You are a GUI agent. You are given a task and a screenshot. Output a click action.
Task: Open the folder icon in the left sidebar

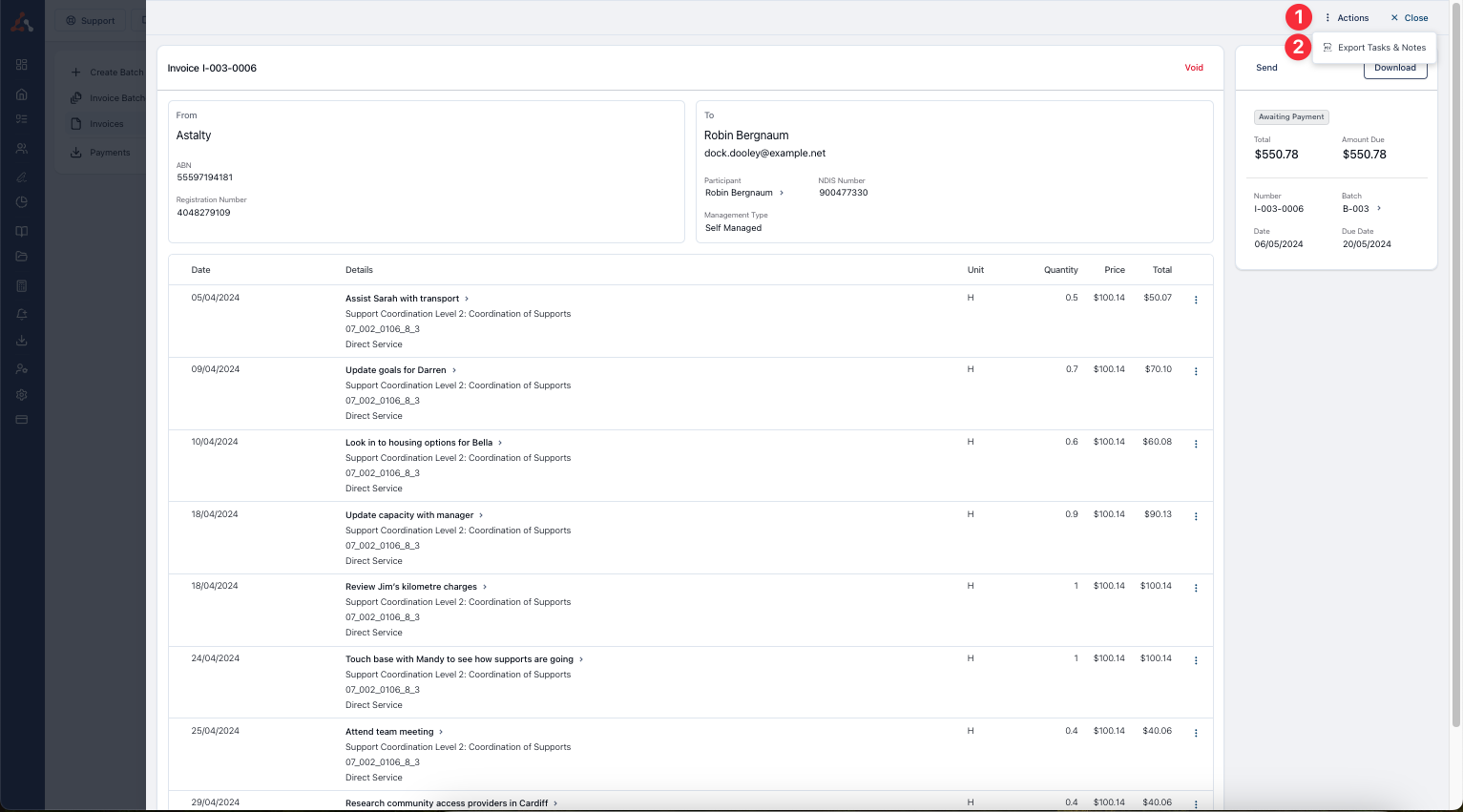[x=22, y=257]
